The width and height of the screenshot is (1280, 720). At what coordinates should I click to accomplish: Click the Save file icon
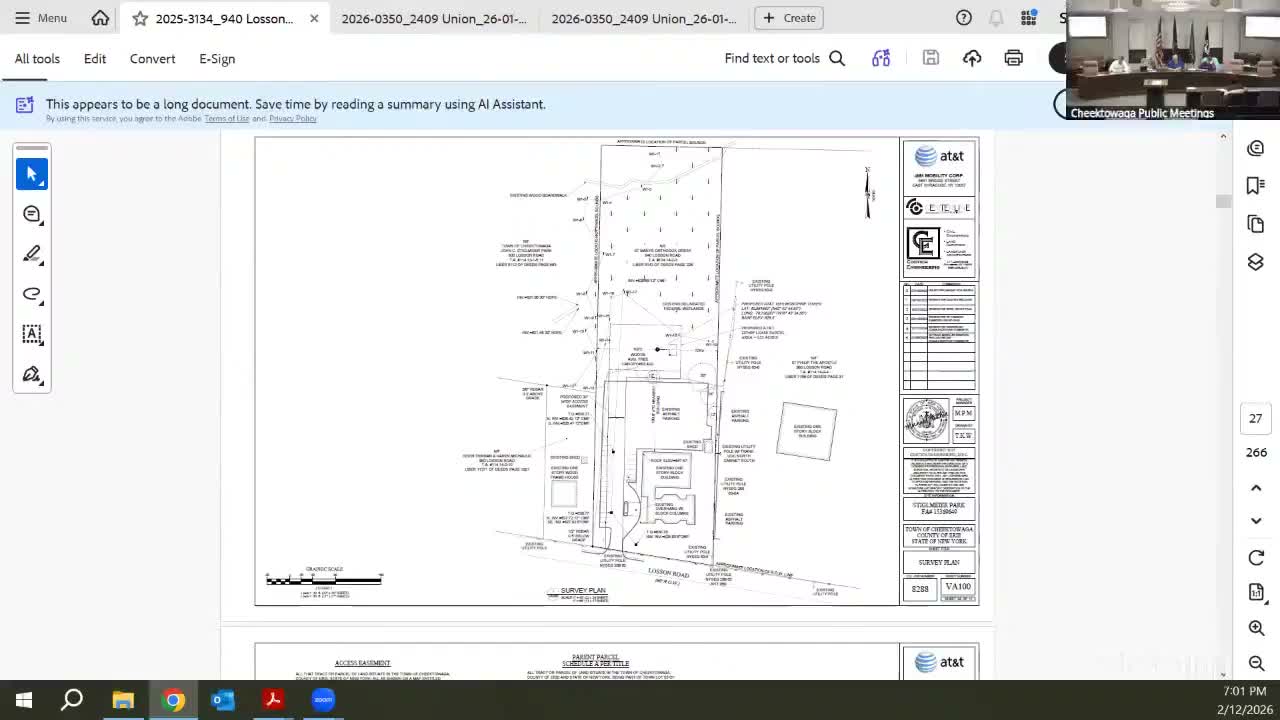click(931, 59)
